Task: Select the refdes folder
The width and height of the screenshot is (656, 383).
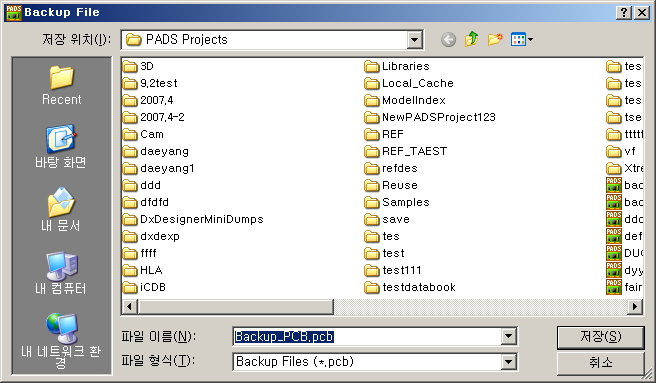Action: [x=391, y=168]
